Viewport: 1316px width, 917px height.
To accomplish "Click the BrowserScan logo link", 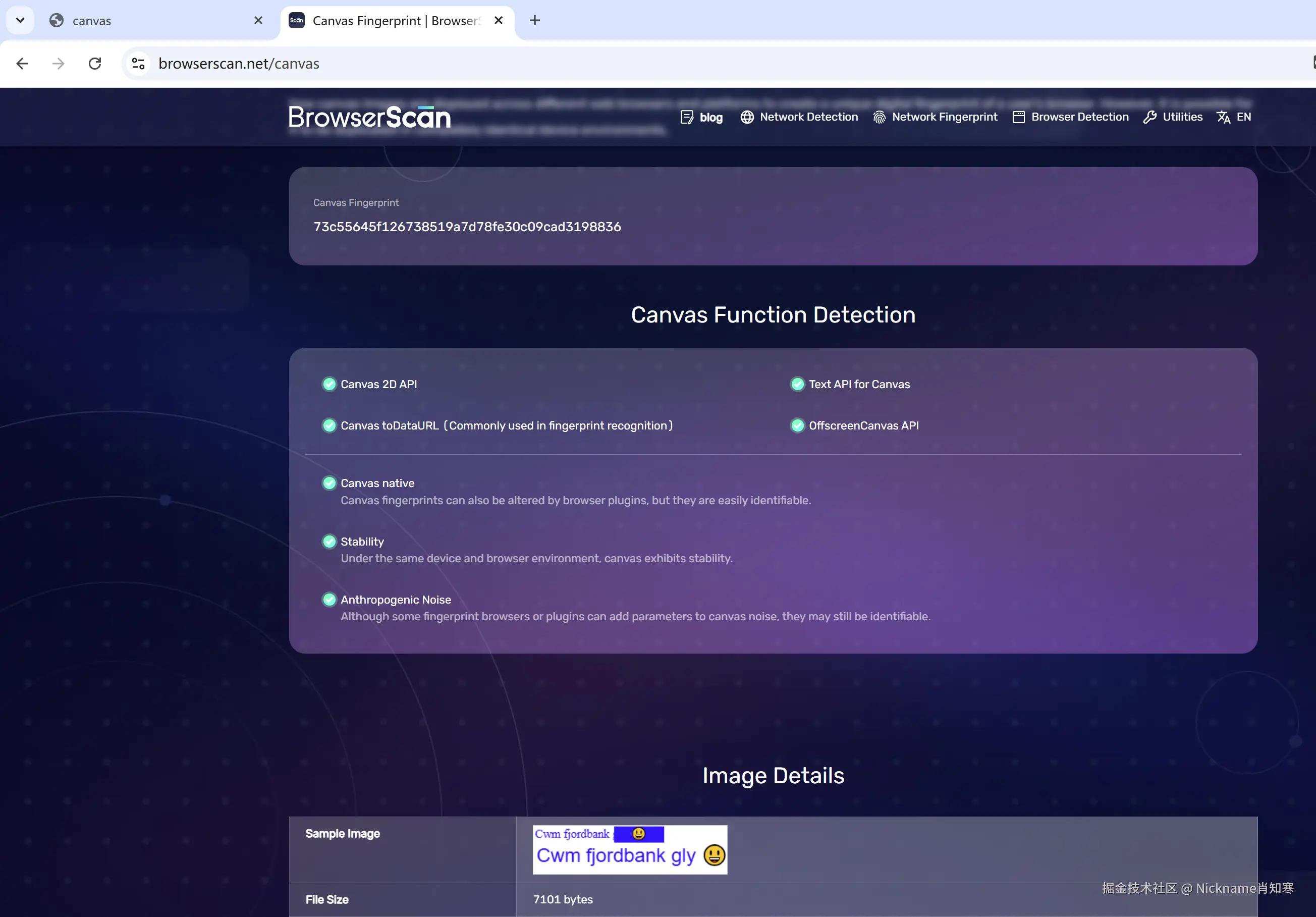I will 369,117.
